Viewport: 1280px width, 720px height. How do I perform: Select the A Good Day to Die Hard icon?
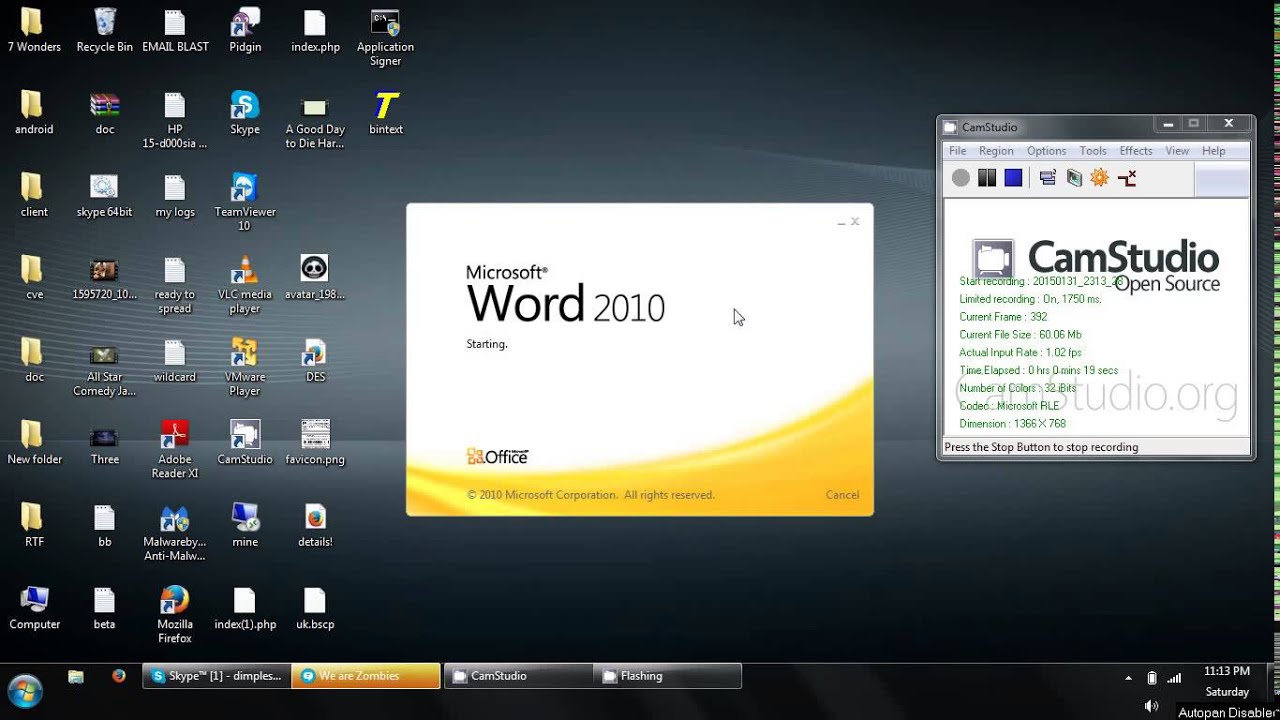coord(315,120)
